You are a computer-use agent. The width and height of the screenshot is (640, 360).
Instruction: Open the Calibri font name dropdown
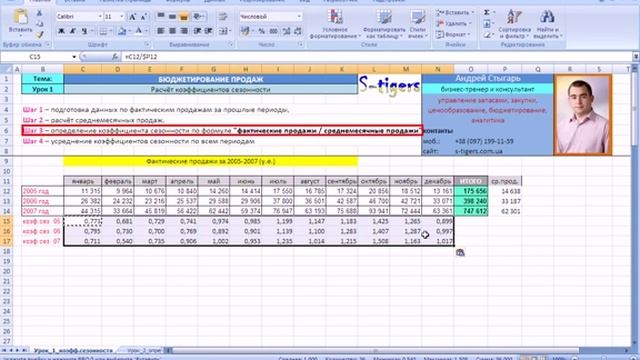100,16
